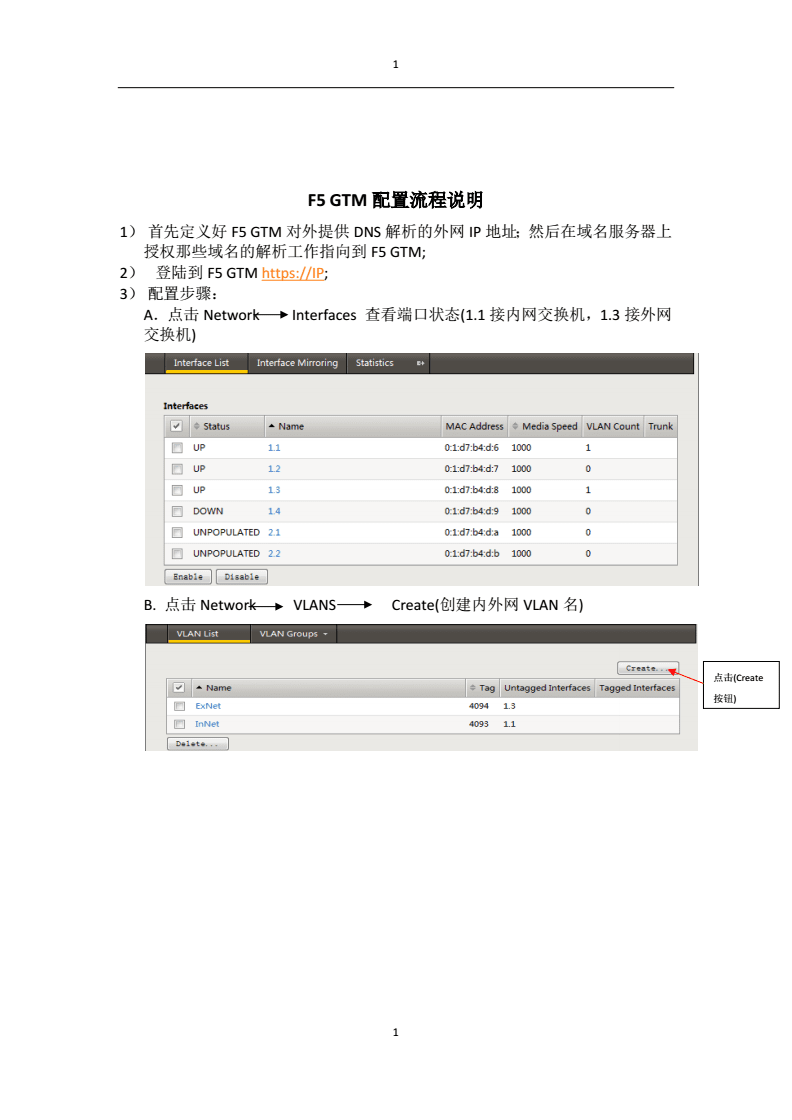Viewport: 792px width, 1120px height.
Task: Click the DOWN status text
Action: tap(208, 511)
